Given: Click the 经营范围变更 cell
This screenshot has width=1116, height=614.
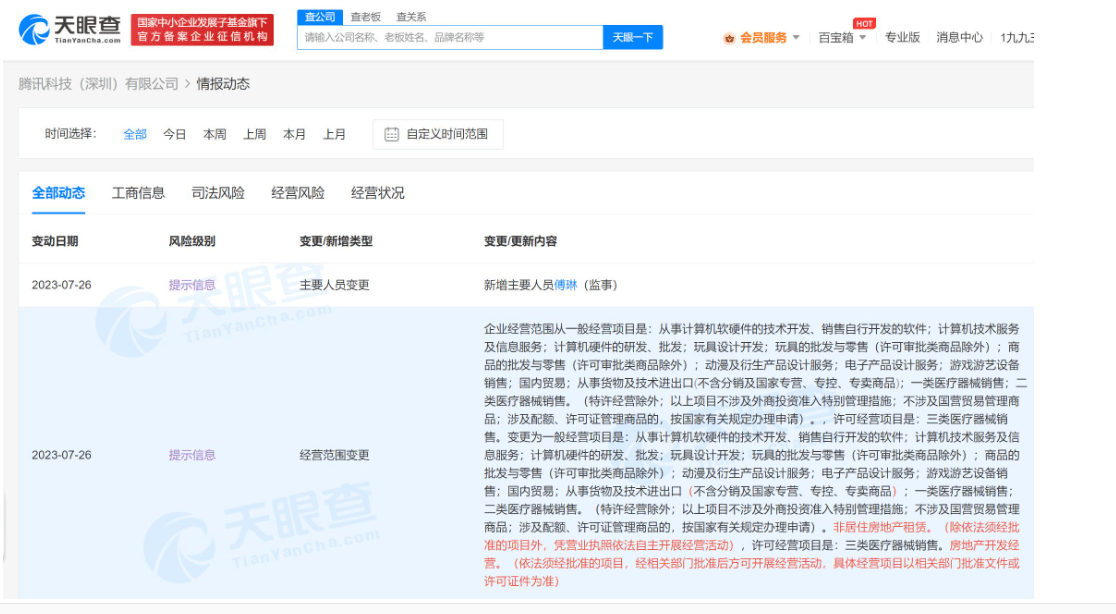Looking at the screenshot, I should tap(335, 455).
